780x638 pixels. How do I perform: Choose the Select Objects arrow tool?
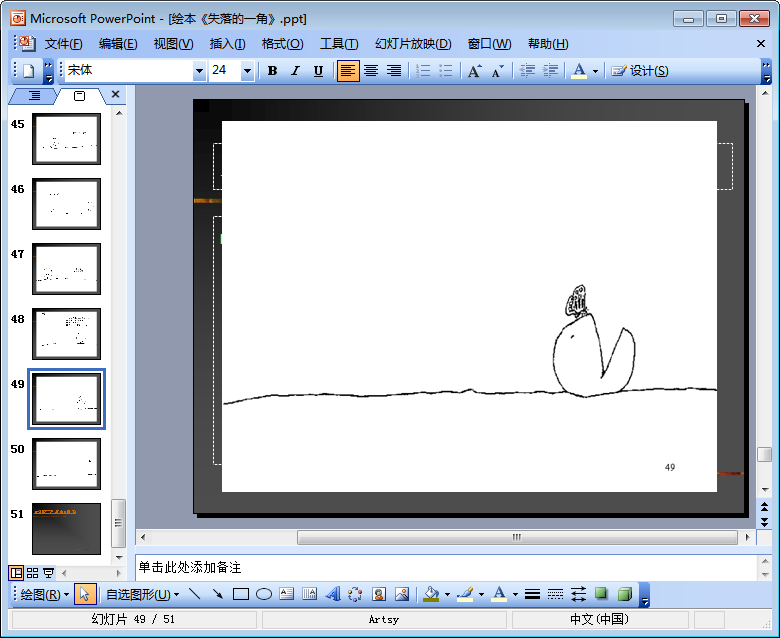pyautogui.click(x=85, y=594)
